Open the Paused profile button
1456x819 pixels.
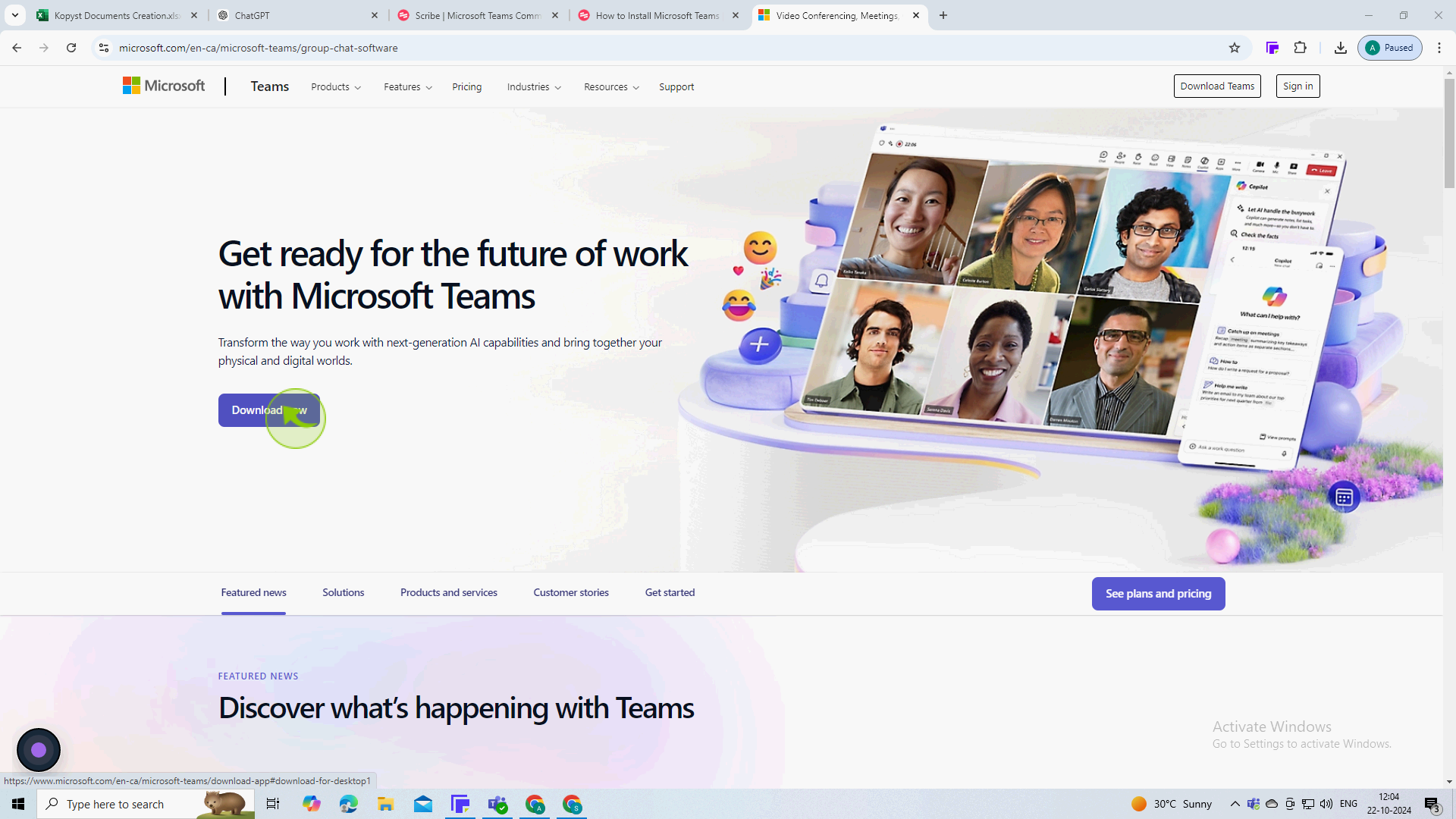(1390, 48)
